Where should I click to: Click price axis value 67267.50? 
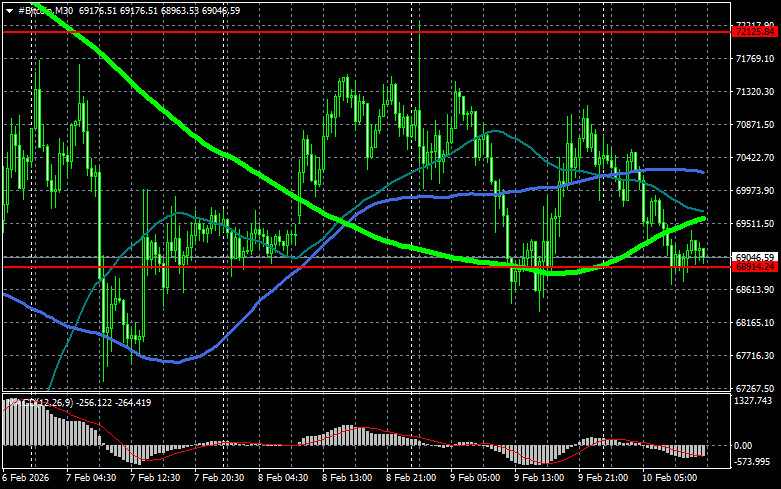click(x=755, y=388)
